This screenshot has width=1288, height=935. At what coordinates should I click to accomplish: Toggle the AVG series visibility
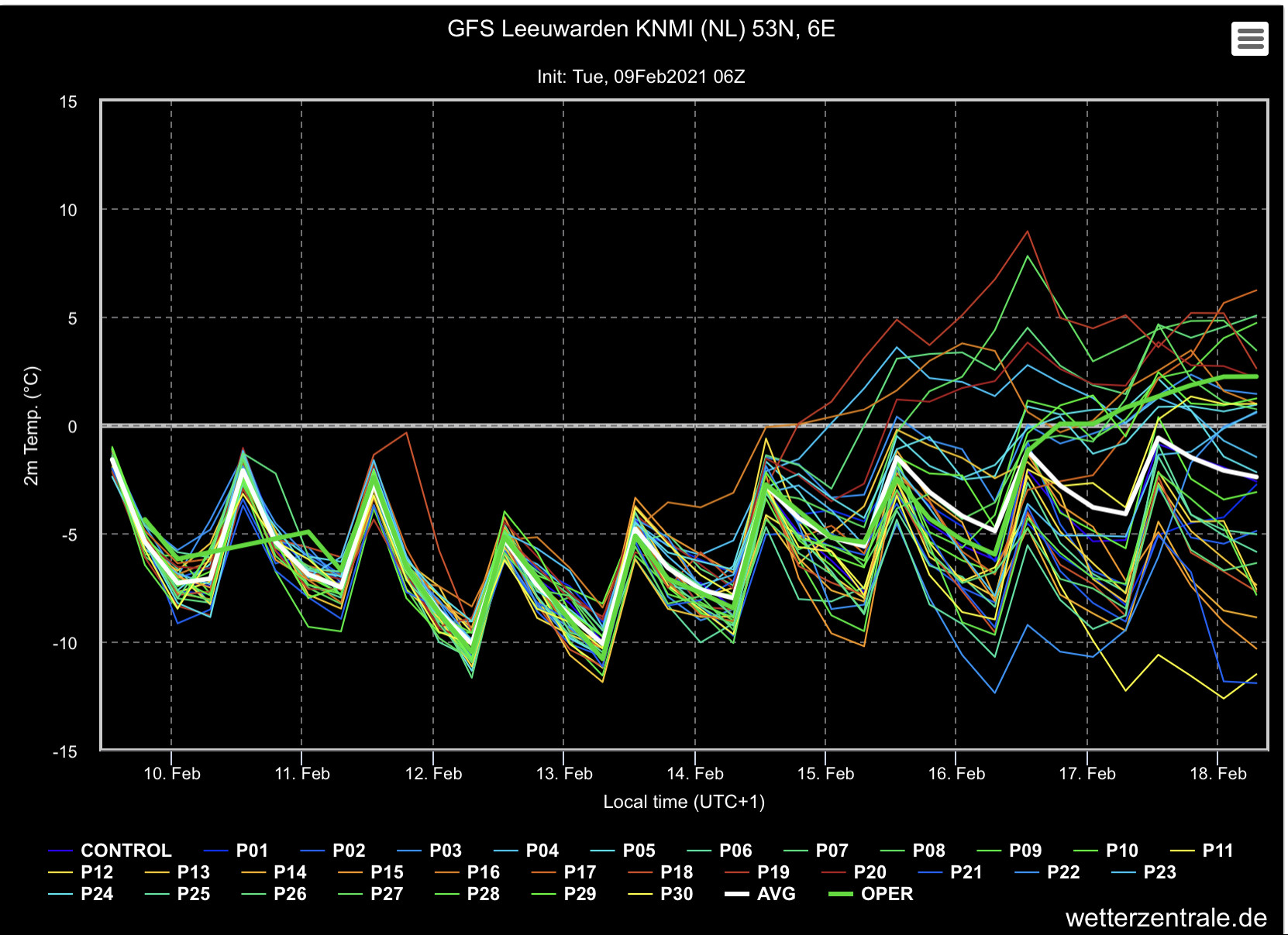coord(760,894)
